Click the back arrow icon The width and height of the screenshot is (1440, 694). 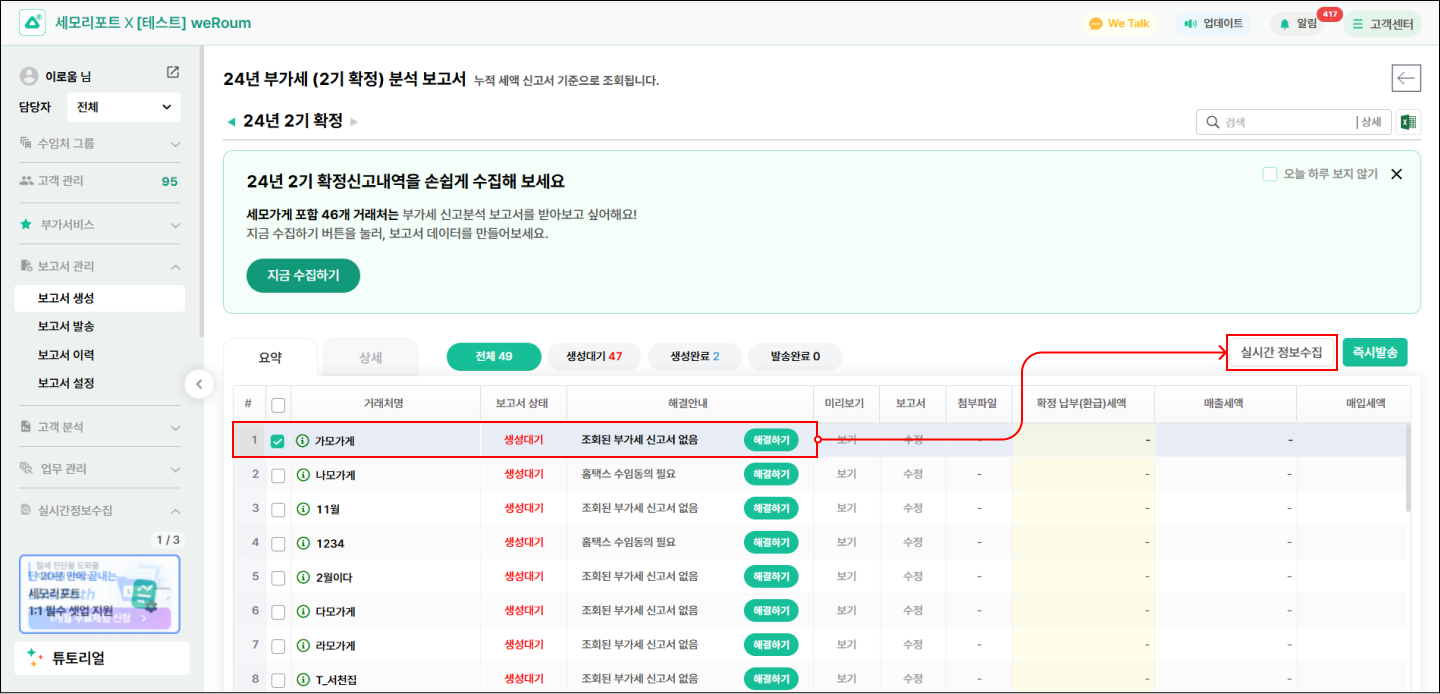(x=1406, y=78)
